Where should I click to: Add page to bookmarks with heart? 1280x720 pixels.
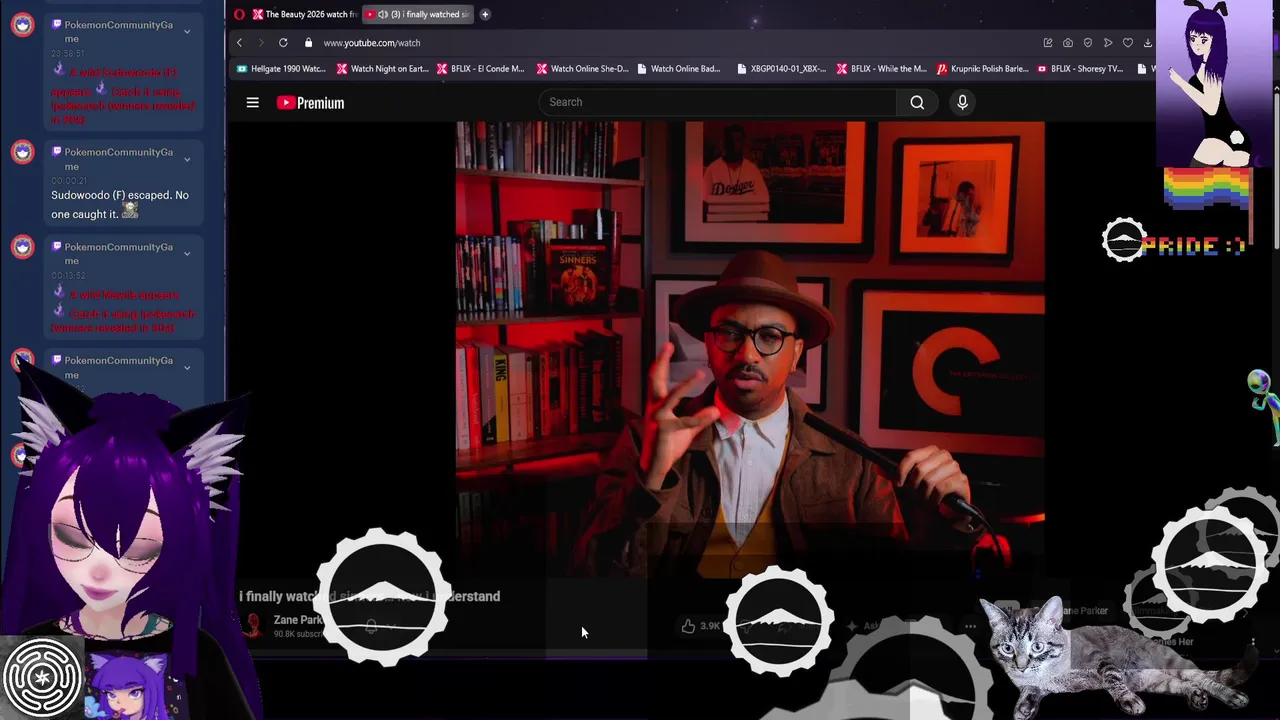[1128, 43]
